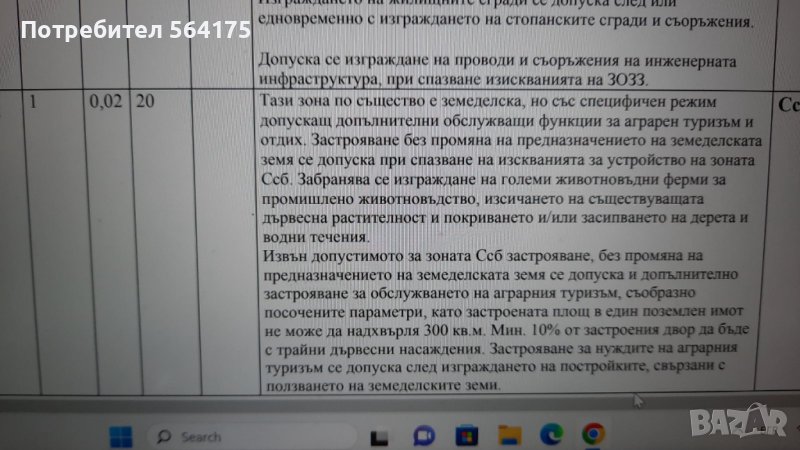
Task: Select the table cell containing "0,02"
Action: [x=104, y=102]
